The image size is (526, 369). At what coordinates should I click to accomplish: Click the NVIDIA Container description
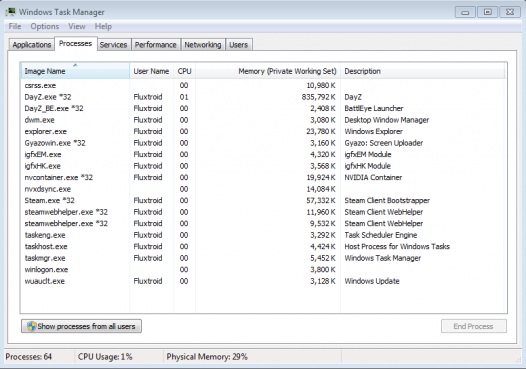(373, 177)
